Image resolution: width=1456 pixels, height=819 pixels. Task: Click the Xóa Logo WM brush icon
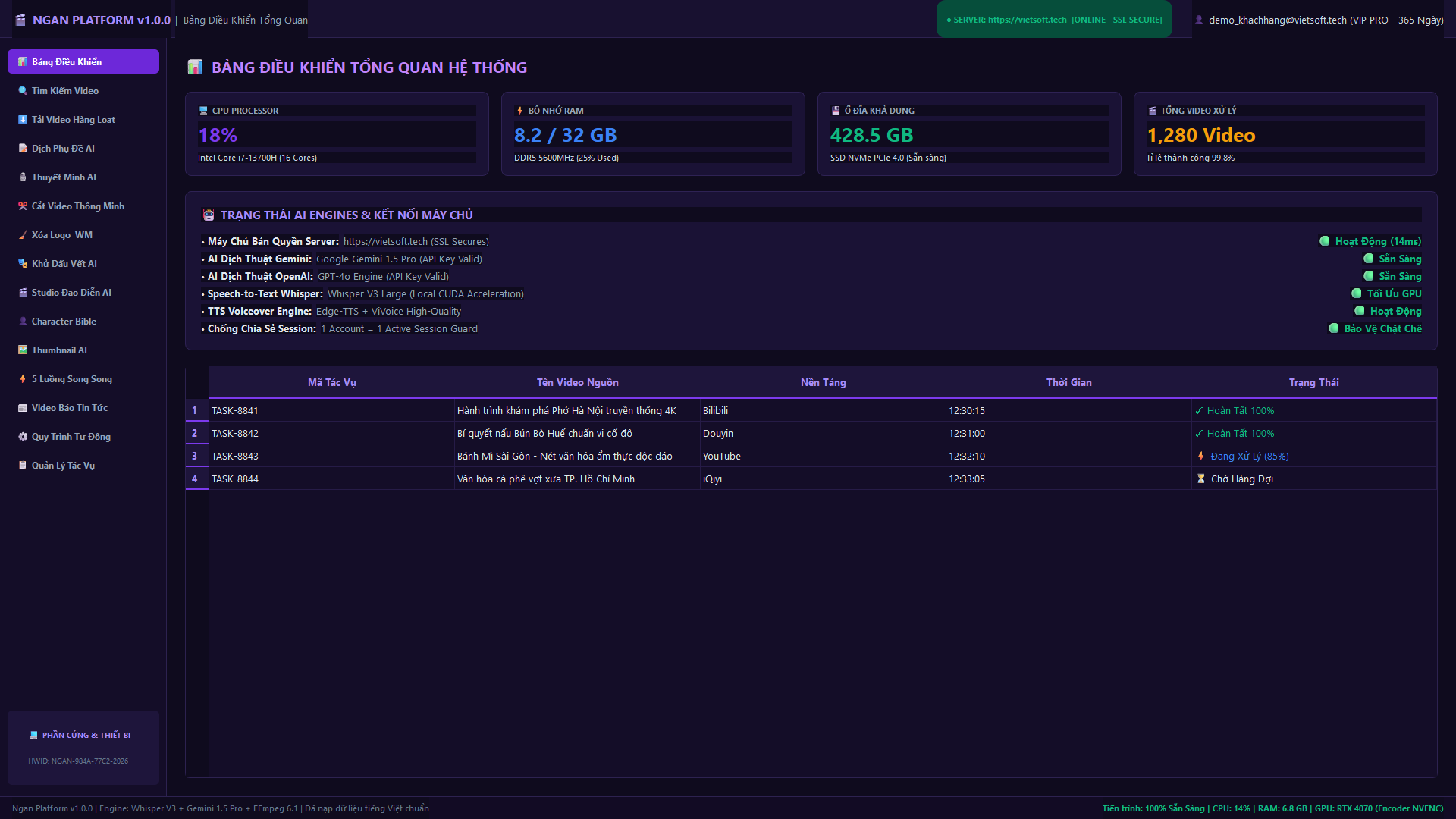23,235
